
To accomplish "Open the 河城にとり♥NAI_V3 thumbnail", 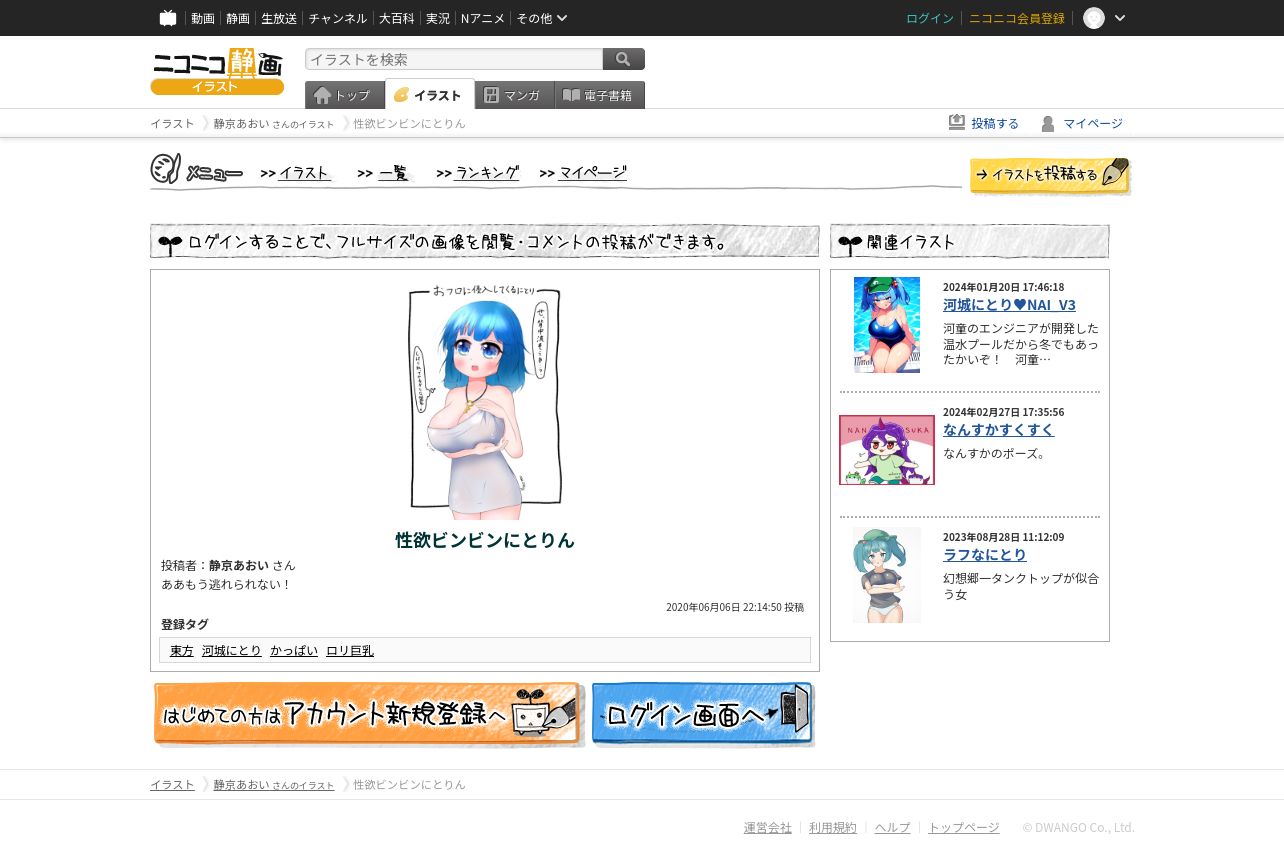I will coord(887,325).
